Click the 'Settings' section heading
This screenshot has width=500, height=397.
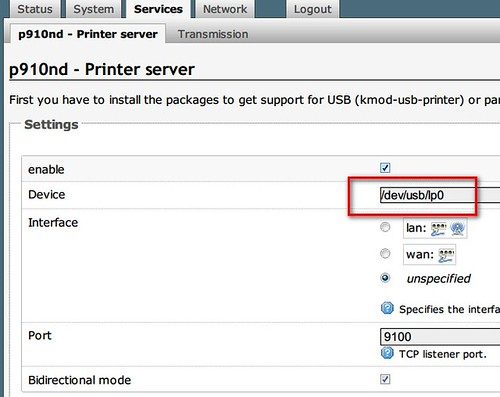coord(51,125)
